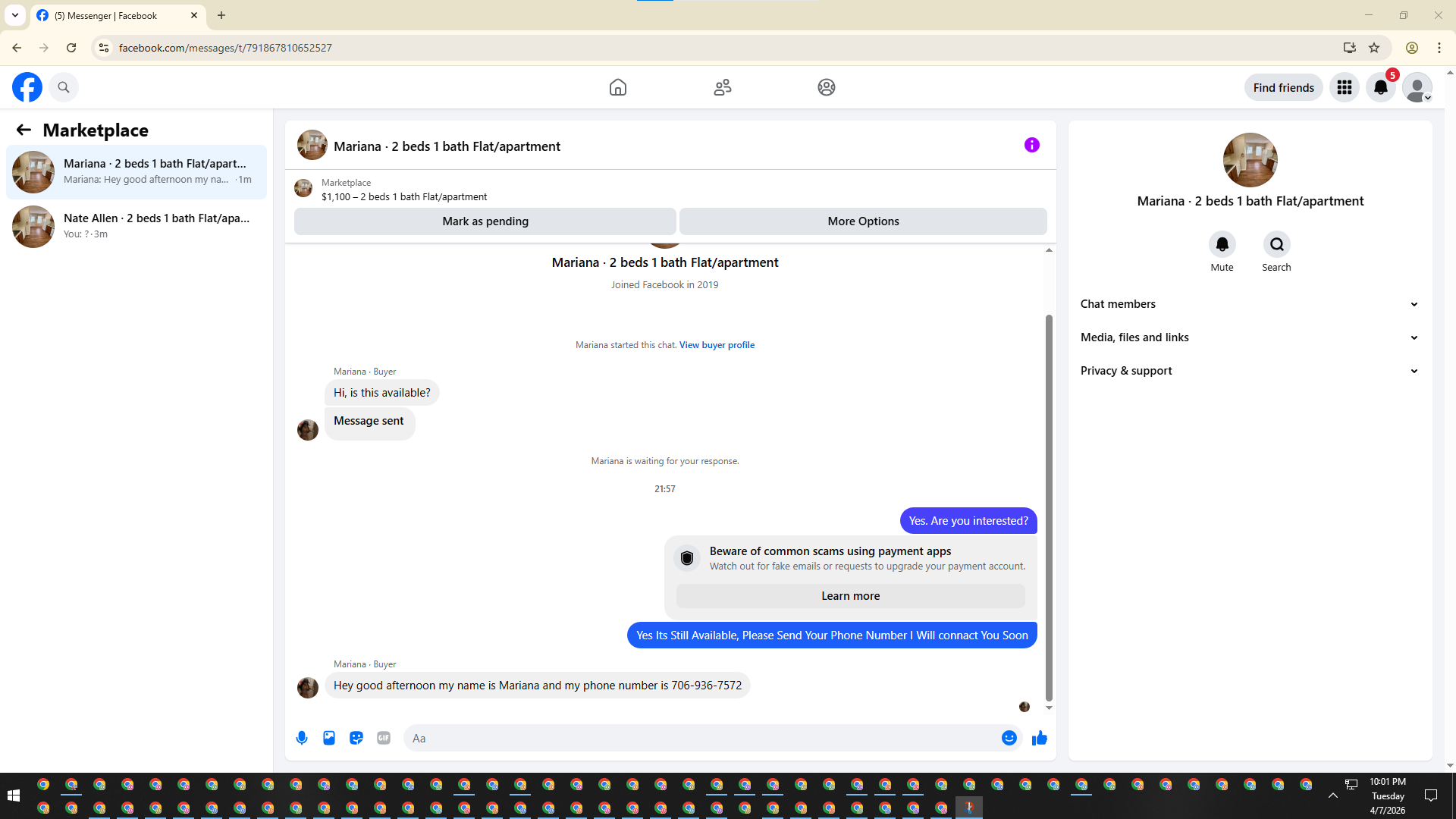
Task: Open account profile avatar menu
Action: click(x=1417, y=87)
